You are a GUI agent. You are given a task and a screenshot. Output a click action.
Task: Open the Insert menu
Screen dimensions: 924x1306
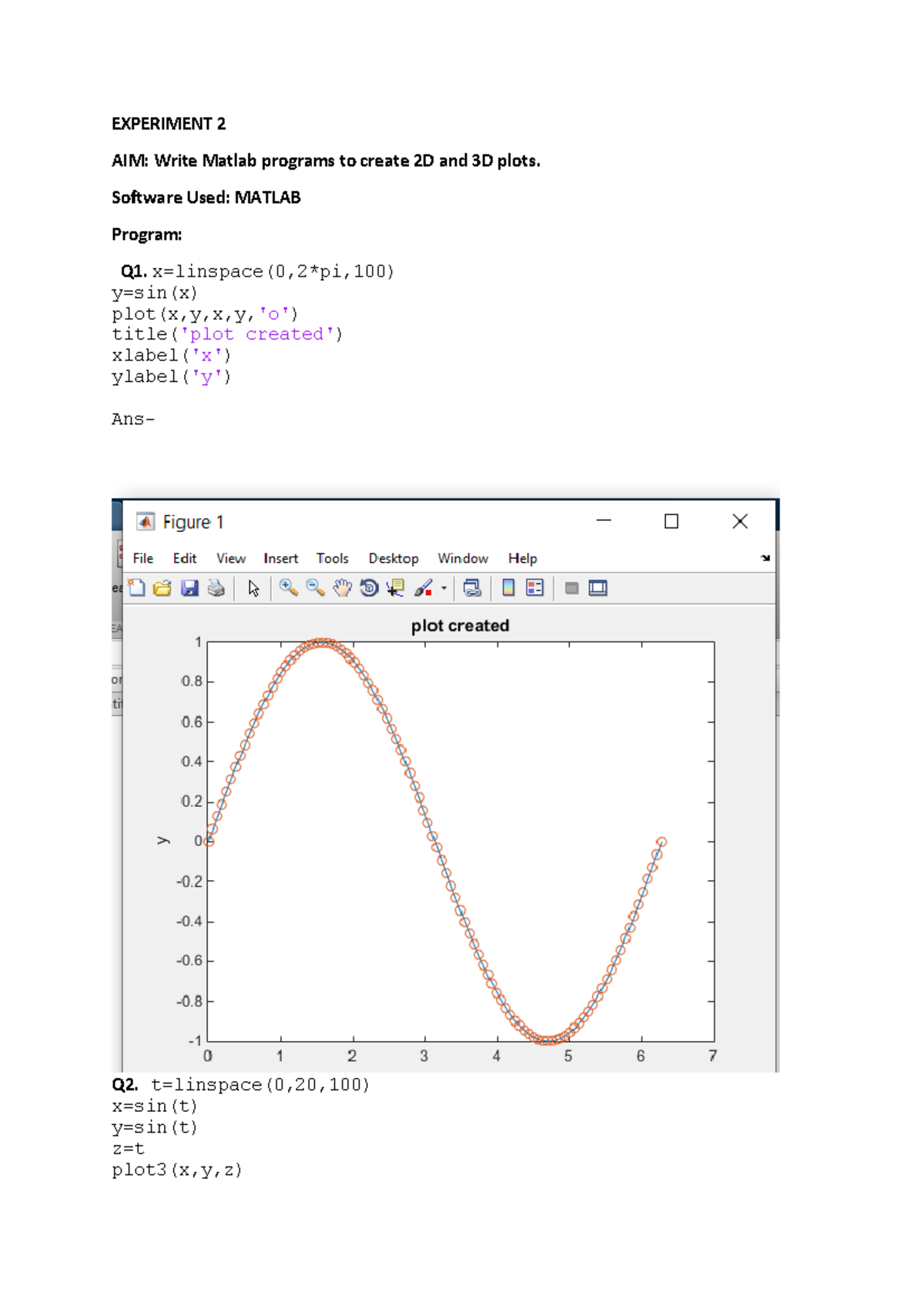tap(280, 558)
